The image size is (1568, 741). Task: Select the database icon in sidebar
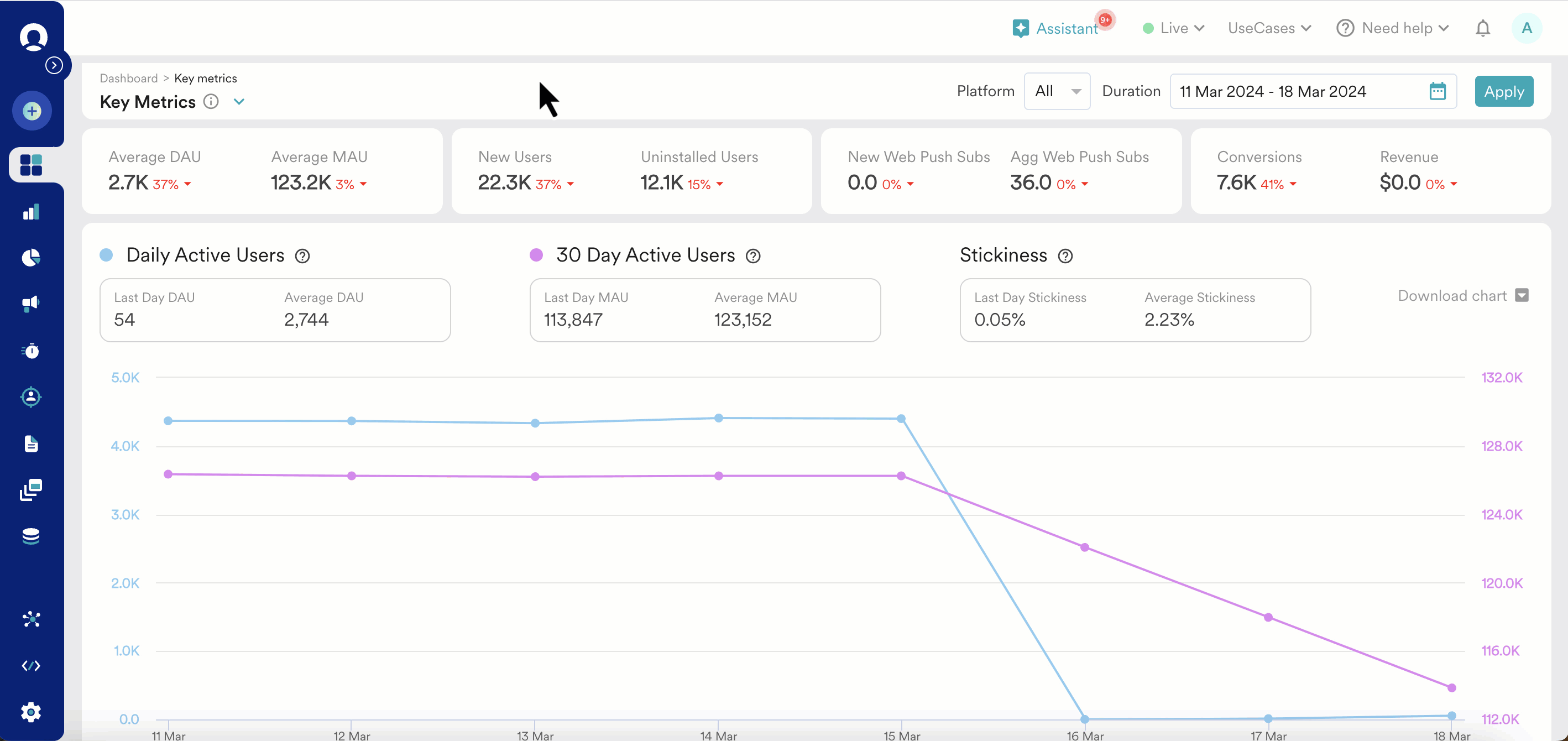[30, 535]
